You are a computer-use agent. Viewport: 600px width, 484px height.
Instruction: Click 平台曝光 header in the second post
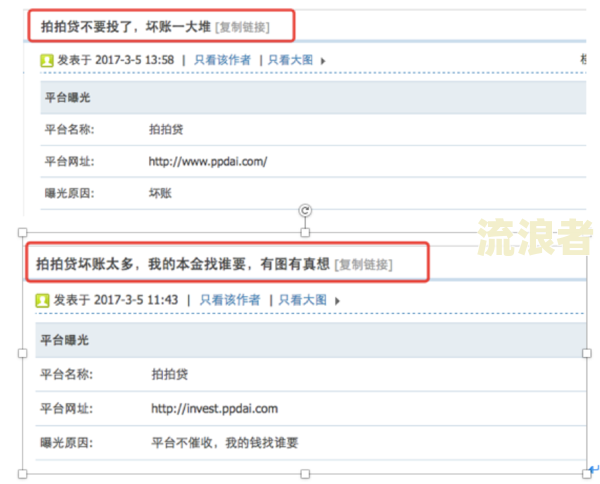click(65, 340)
